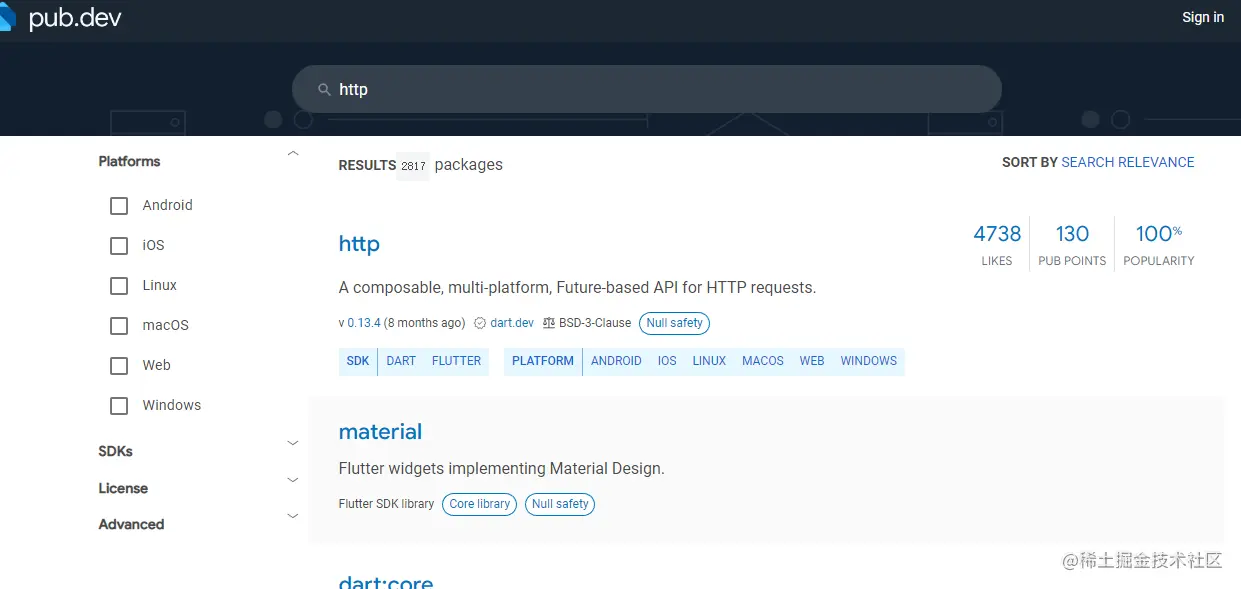Focus the http search input field
Image resolution: width=1241 pixels, height=589 pixels.
[646, 89]
